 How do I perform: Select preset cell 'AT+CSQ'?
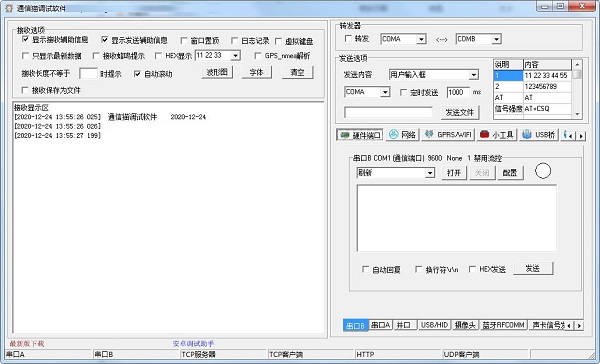point(547,109)
